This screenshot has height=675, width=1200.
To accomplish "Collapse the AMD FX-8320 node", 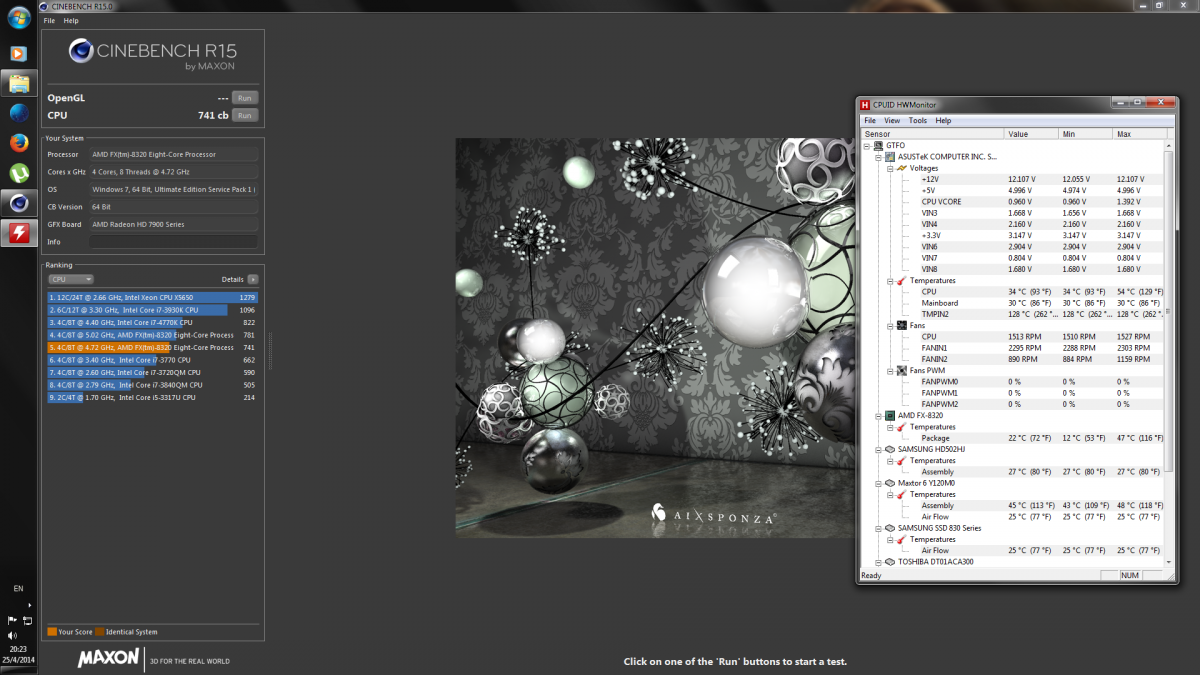I will (x=878, y=415).
